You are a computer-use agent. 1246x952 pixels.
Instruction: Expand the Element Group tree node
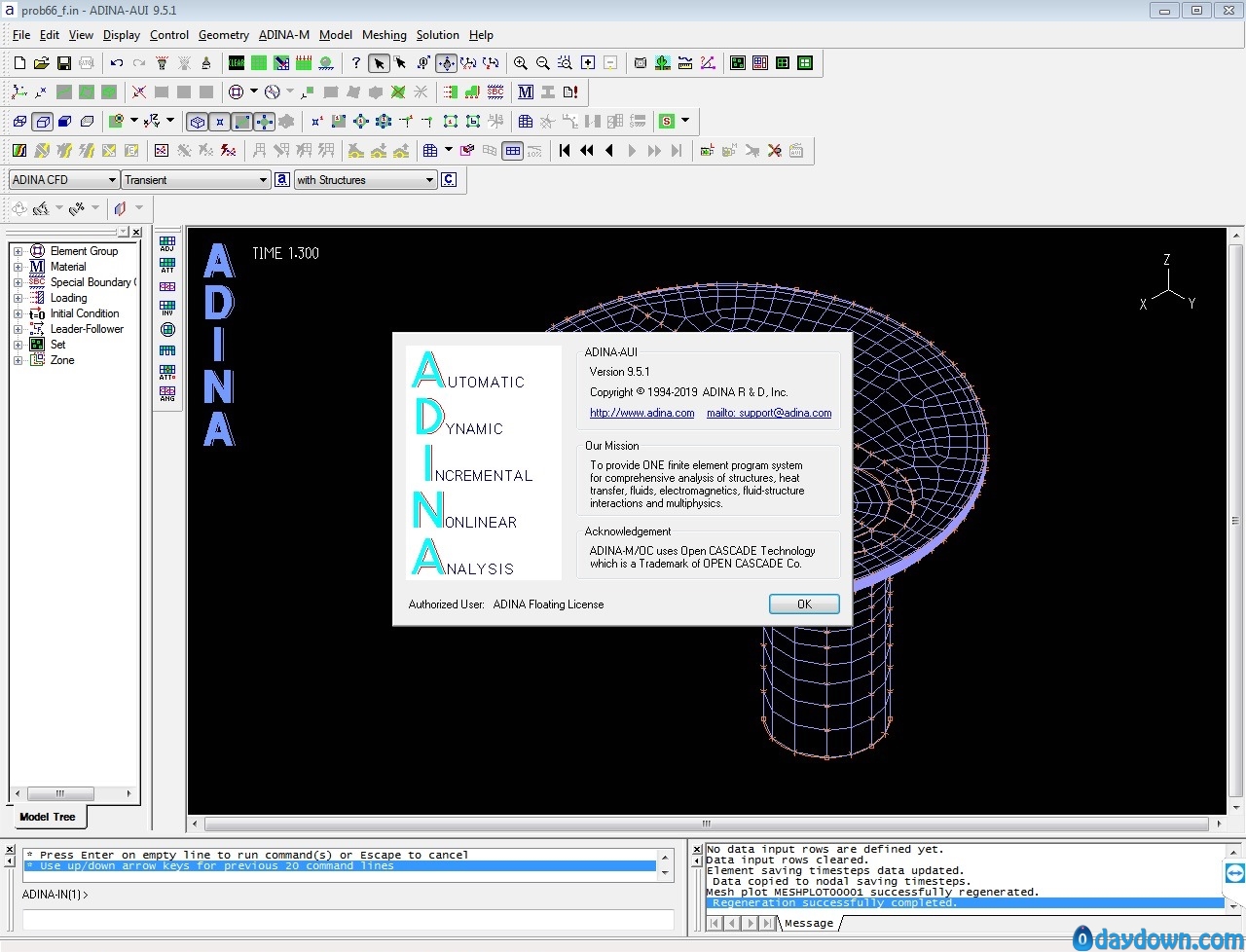point(18,251)
